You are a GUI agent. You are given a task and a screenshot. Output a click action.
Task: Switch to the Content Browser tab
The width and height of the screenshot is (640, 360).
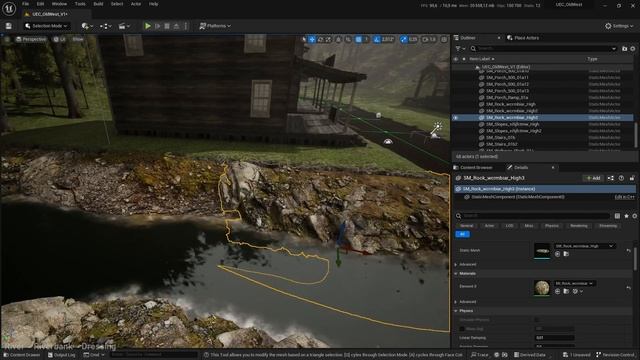click(x=473, y=167)
